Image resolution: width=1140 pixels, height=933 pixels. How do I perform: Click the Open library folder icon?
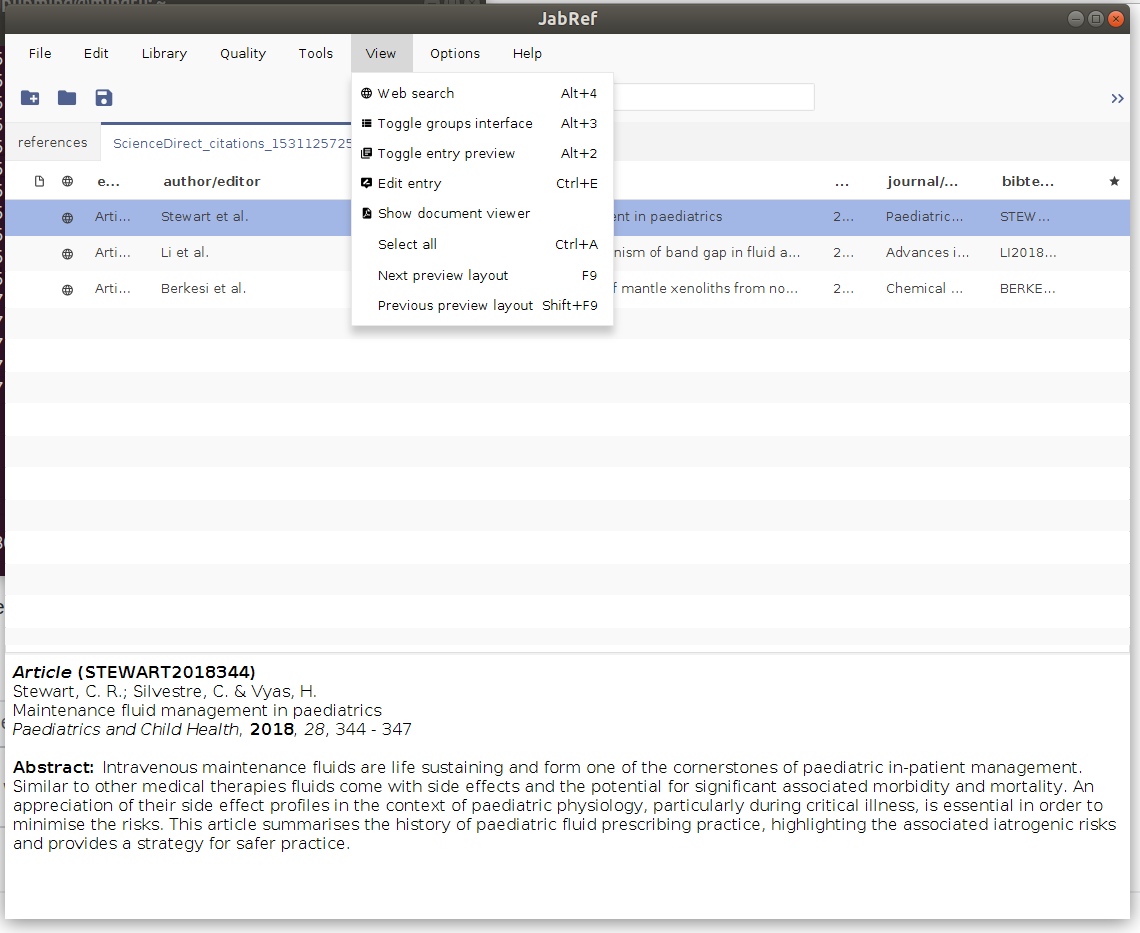pyautogui.click(x=67, y=97)
